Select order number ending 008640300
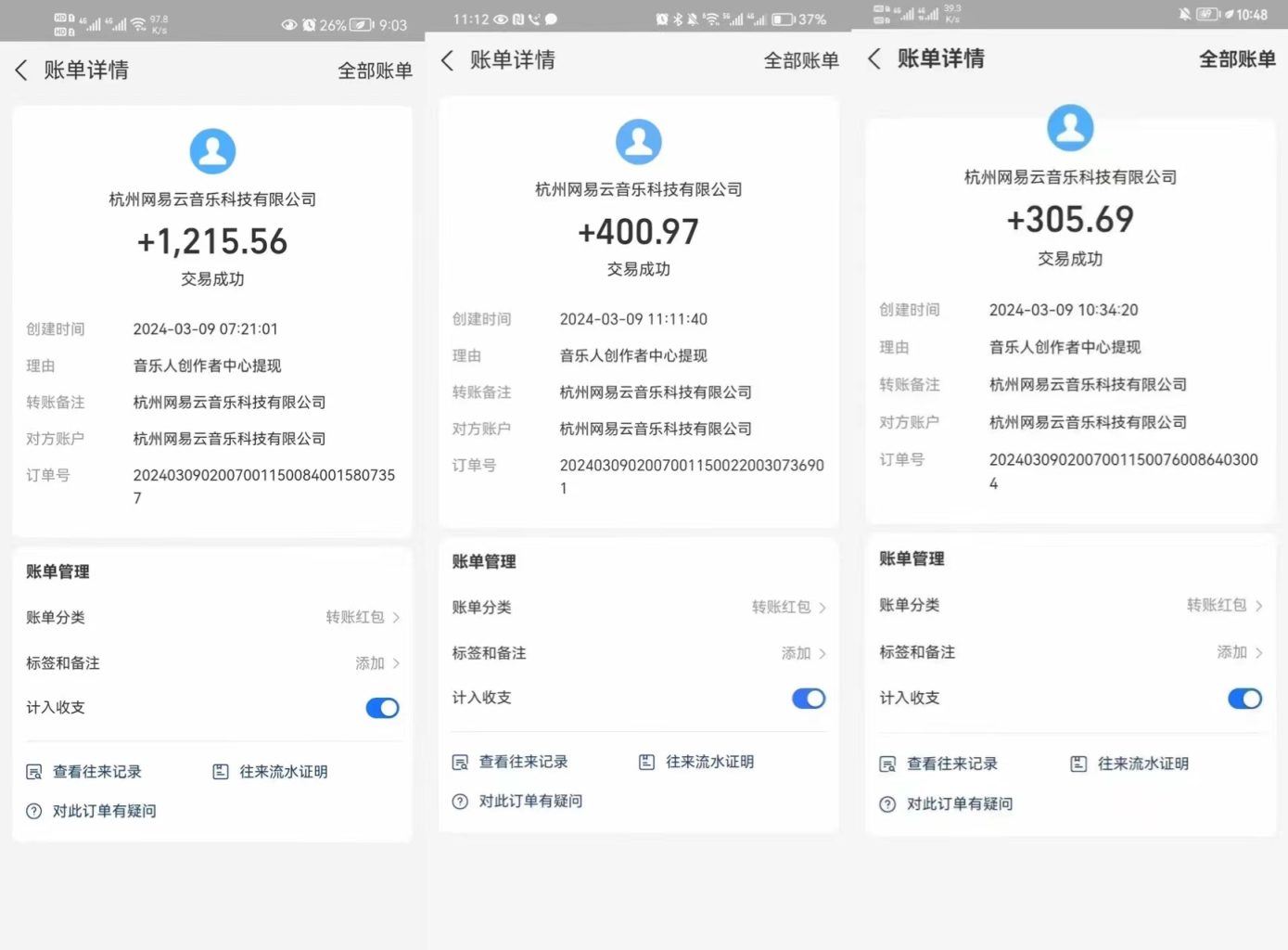This screenshot has width=1288, height=950. pyautogui.click(x=1123, y=471)
